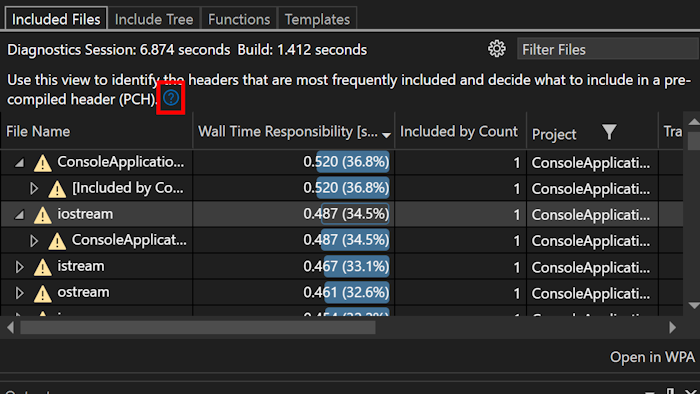Image resolution: width=700 pixels, height=394 pixels.
Task: Collapse the ConsoleApplicatio... top row
Action: click(x=19, y=163)
